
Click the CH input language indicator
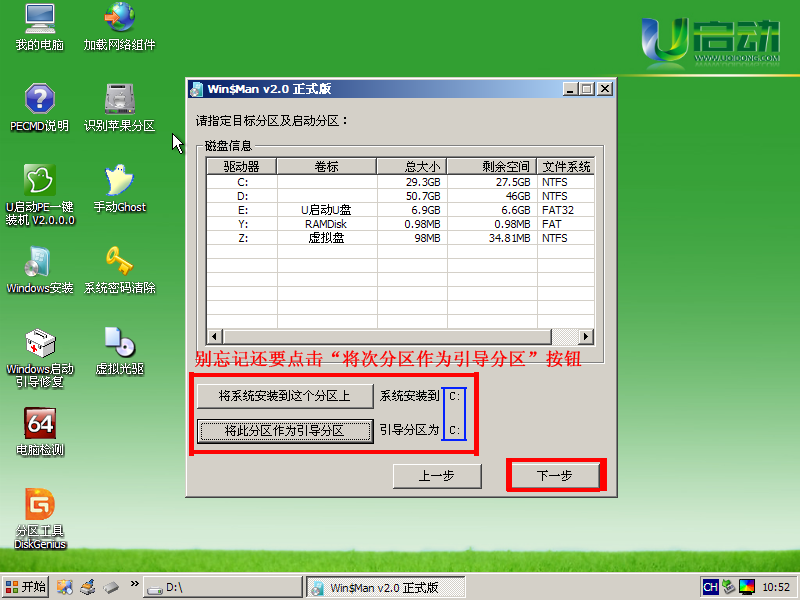coord(710,587)
